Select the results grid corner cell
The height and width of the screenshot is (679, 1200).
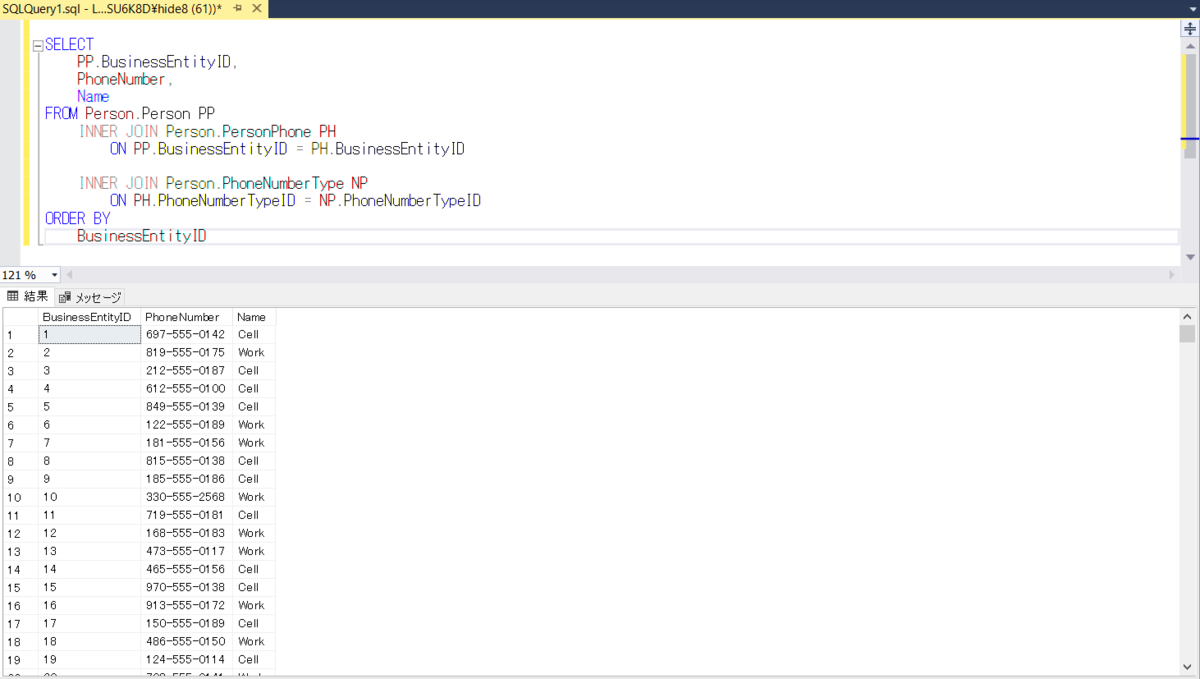pyautogui.click(x=20, y=317)
